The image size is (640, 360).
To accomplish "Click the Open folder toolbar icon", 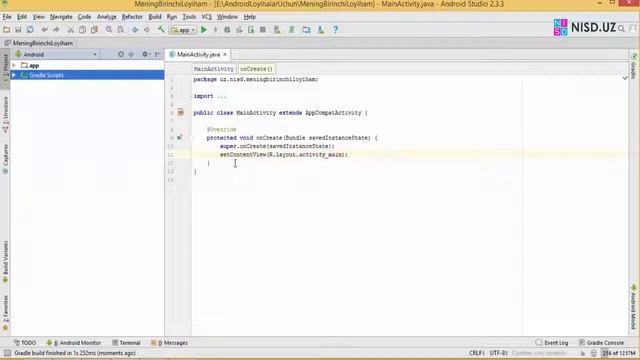I will pos(7,30).
